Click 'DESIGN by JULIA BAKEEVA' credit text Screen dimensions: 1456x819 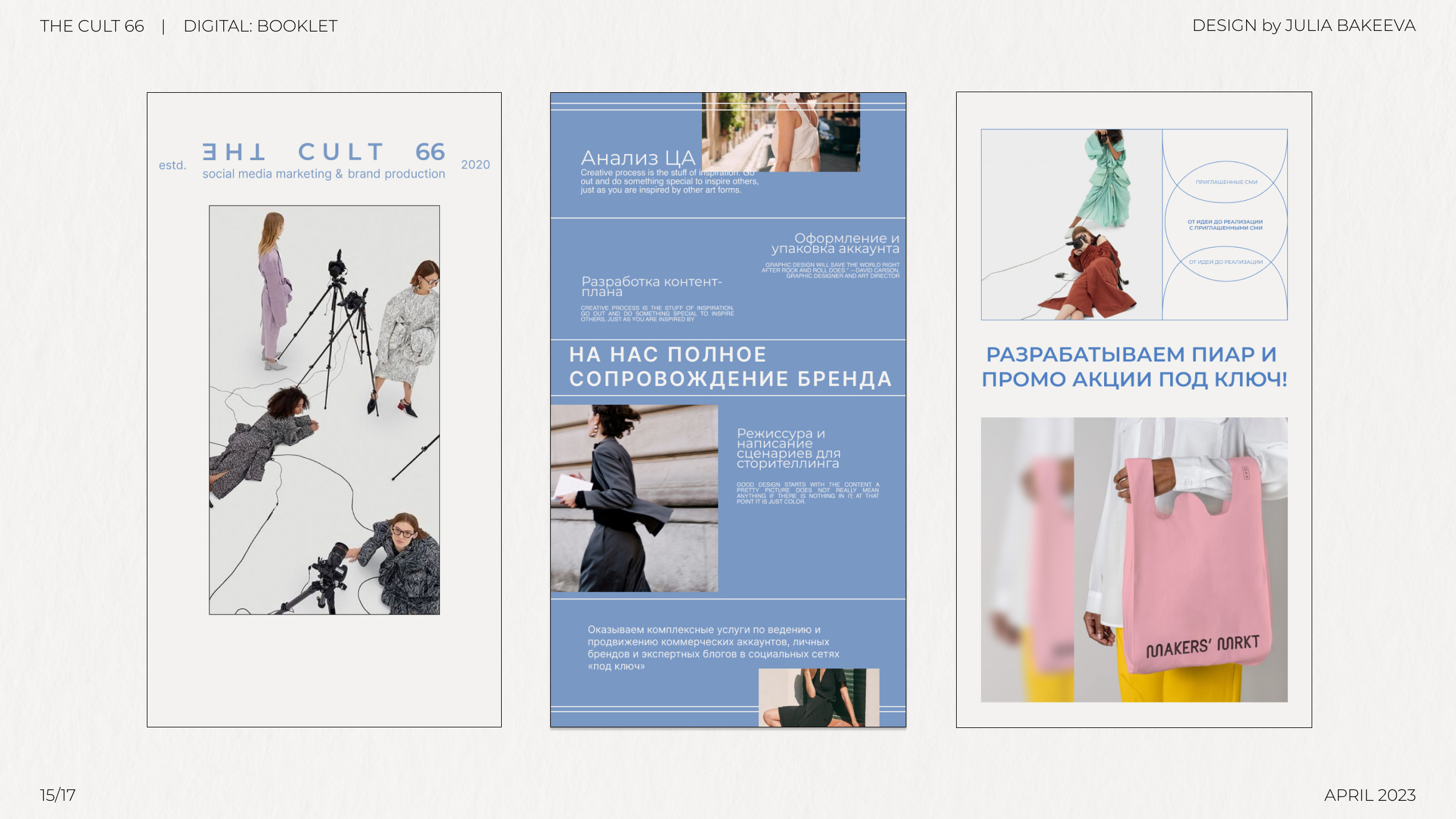click(x=1303, y=25)
